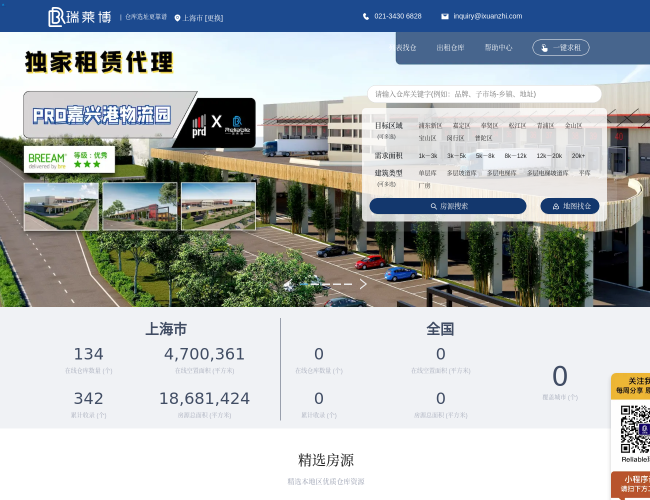Select the 多层坡道库 building type

pos(462,173)
